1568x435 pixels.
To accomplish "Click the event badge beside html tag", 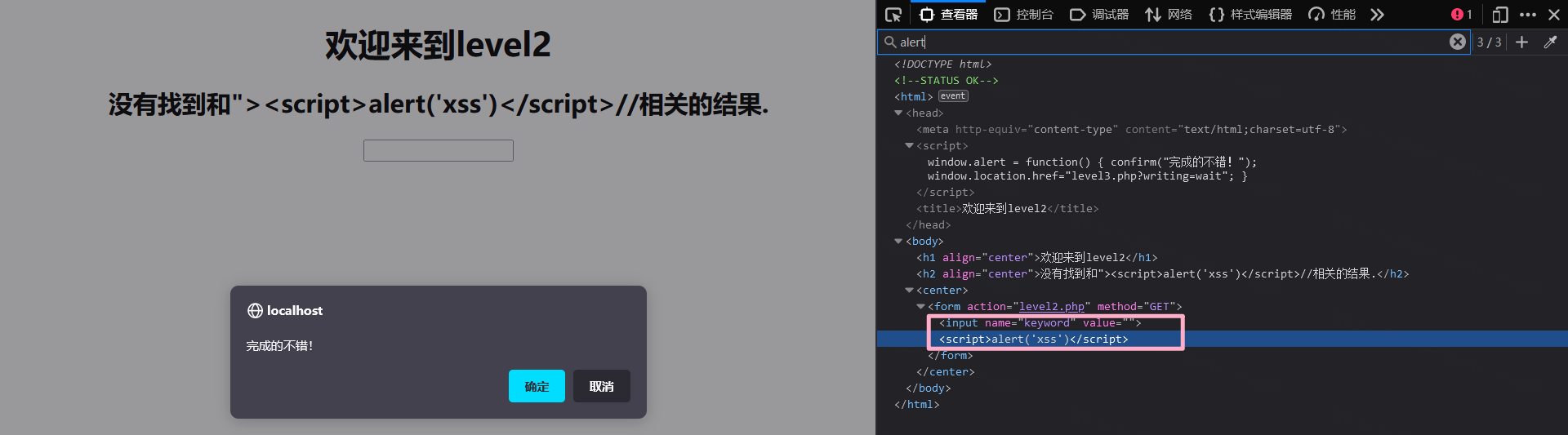I will (x=952, y=96).
